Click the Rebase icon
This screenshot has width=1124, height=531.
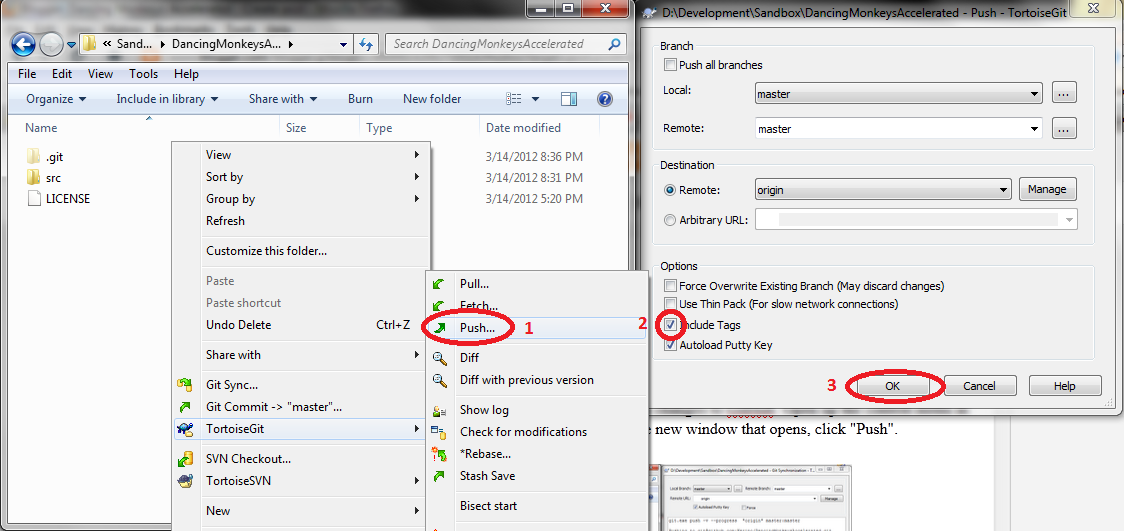[x=439, y=454]
